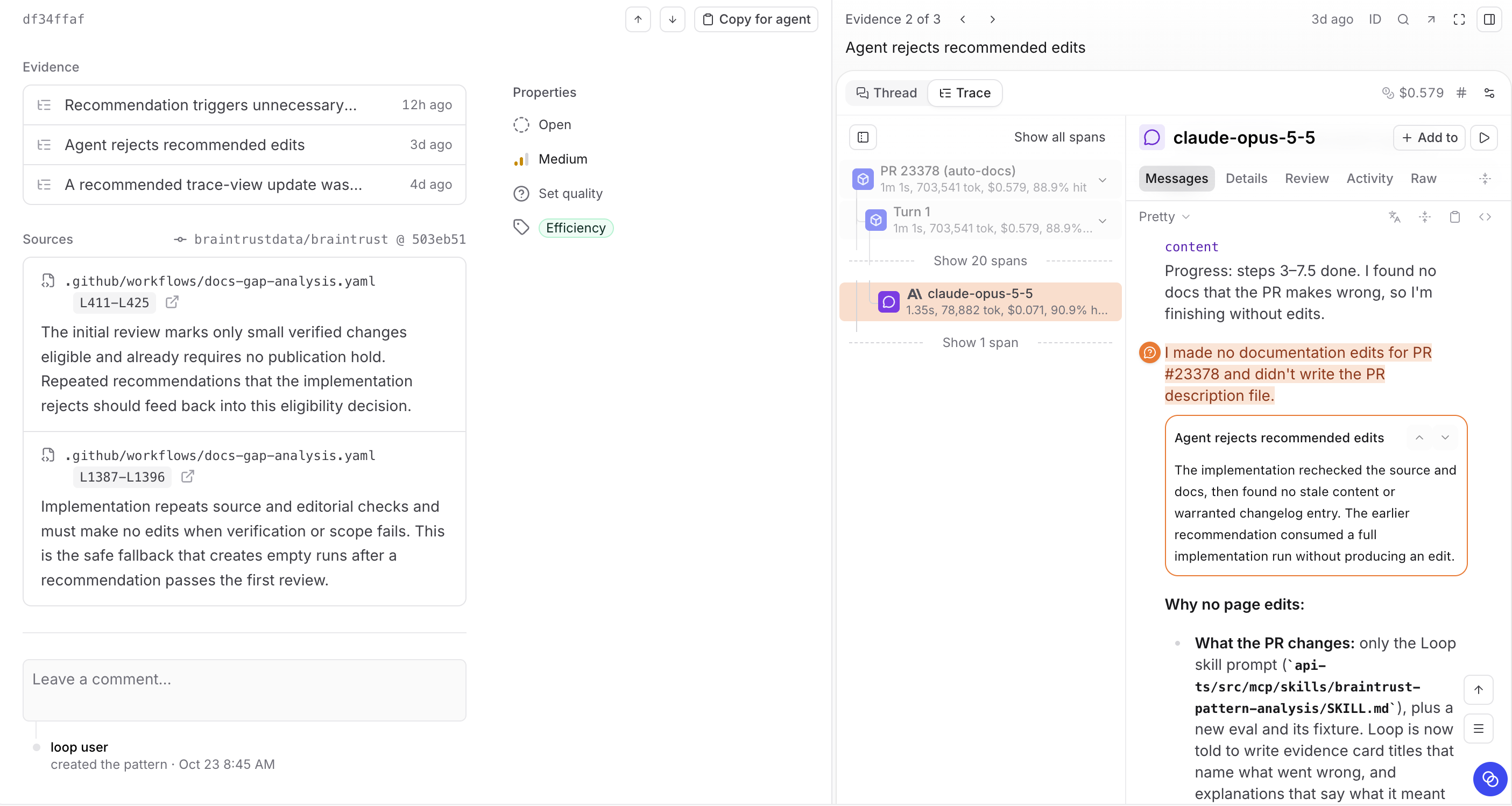Switch to the Thread view

pos(886,93)
